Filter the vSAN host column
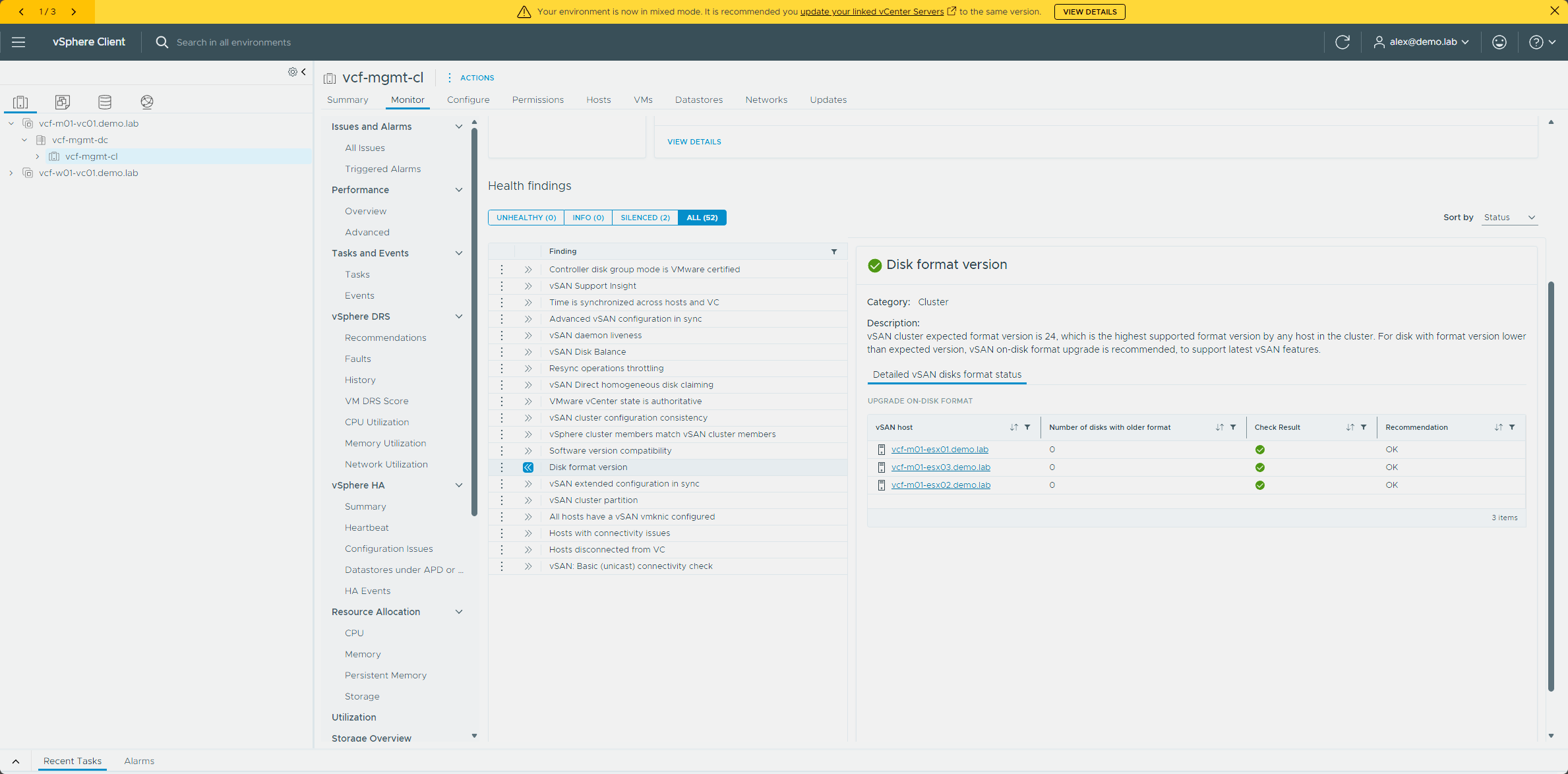The height and width of the screenshot is (774, 1568). (1027, 427)
